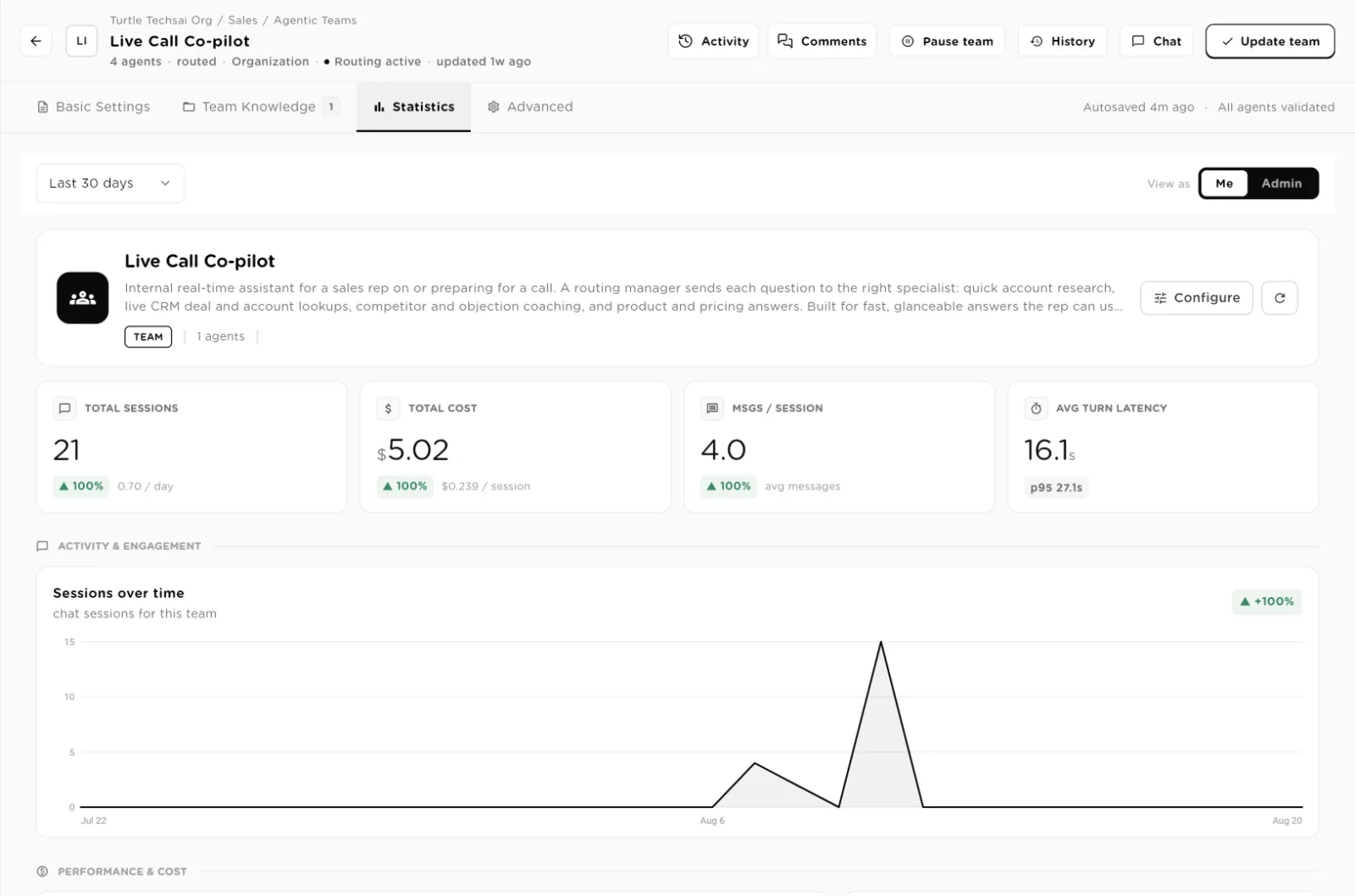Click the p95 27.1s badge
This screenshot has height=896, width=1355.
(x=1056, y=487)
